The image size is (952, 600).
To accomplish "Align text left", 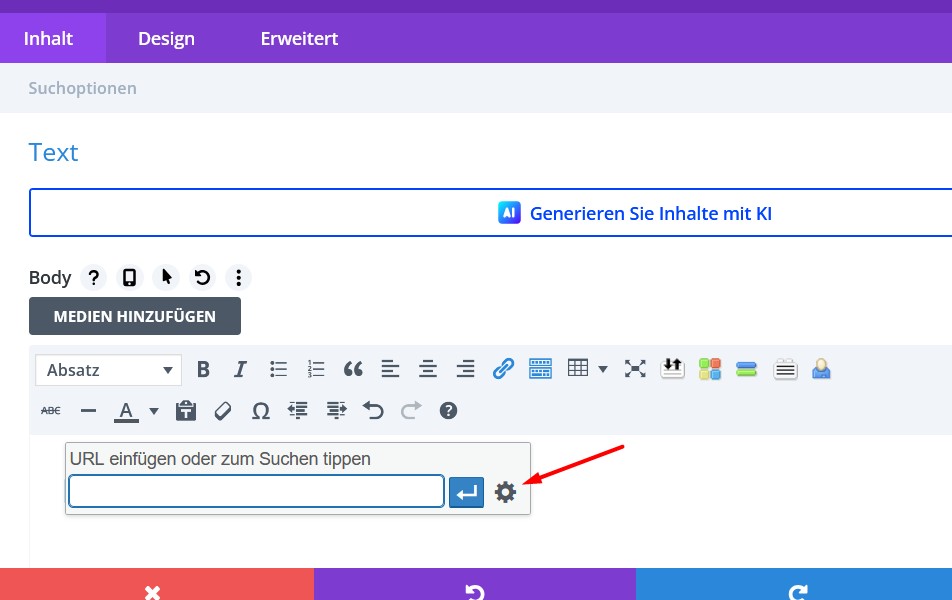I will coord(390,369).
